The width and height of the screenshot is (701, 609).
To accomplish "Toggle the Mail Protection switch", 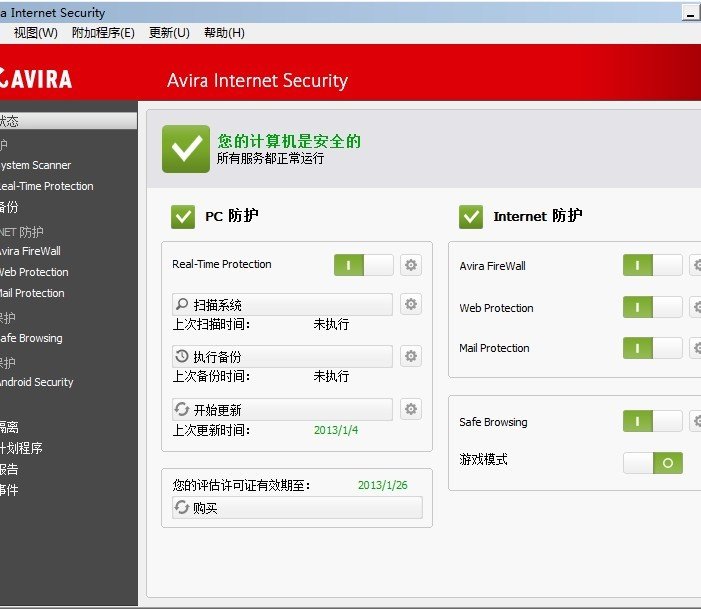I will (652, 347).
